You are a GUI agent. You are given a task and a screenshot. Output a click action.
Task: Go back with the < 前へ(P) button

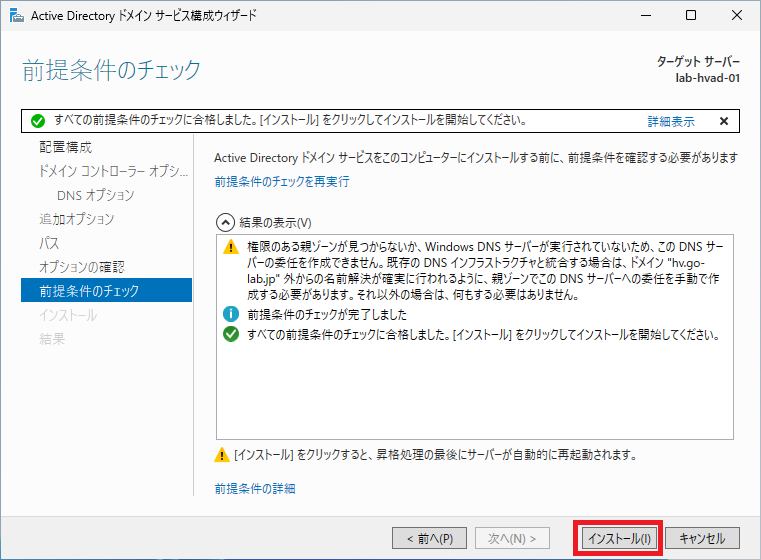click(430, 538)
